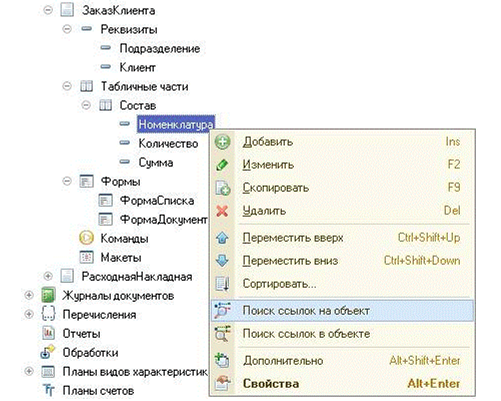The height and width of the screenshot is (401, 501).
Task: Click the up-arrow Переместить вверх icon
Action: [x=222, y=238]
